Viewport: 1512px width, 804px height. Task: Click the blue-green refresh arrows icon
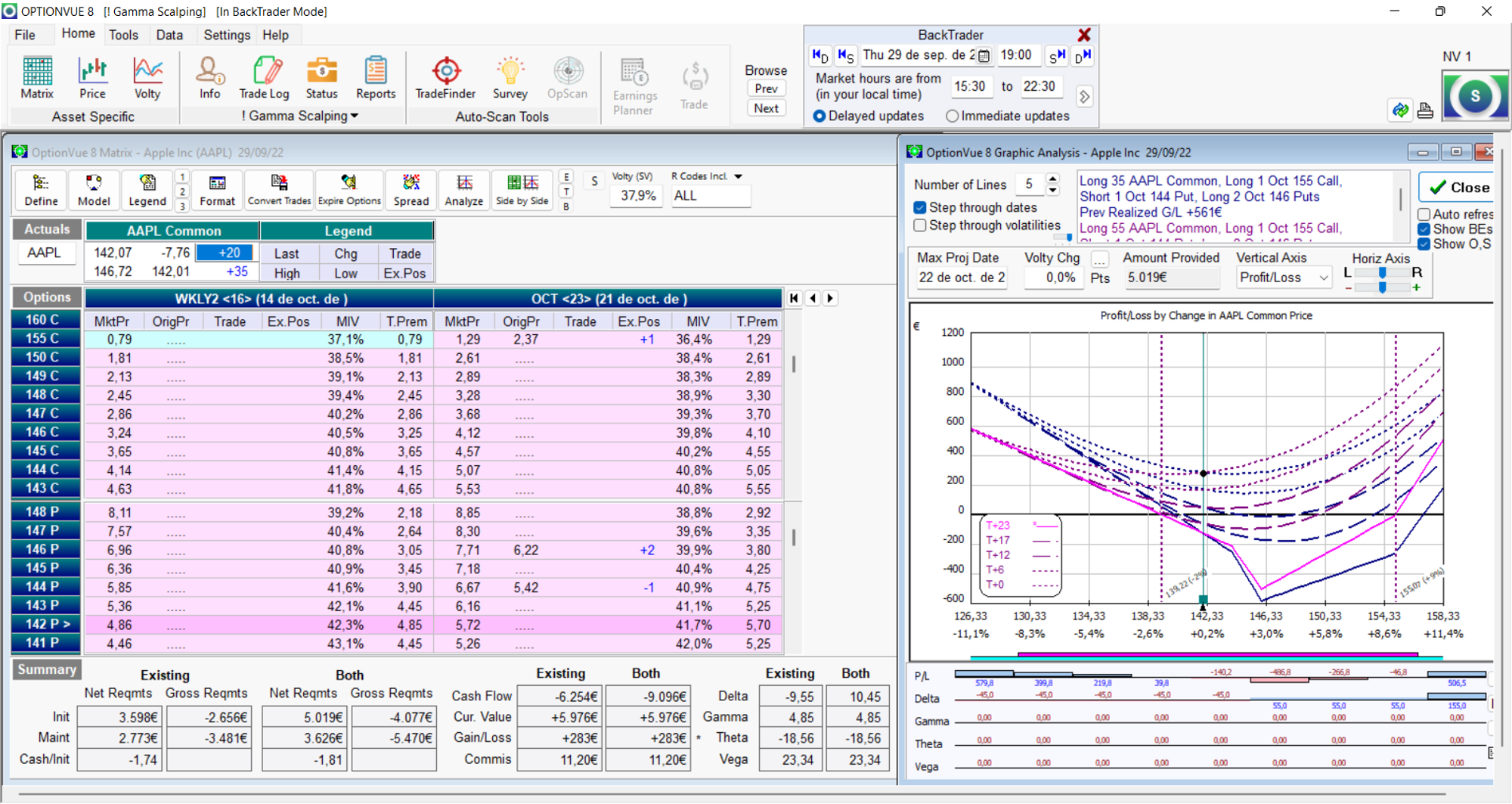point(1401,110)
